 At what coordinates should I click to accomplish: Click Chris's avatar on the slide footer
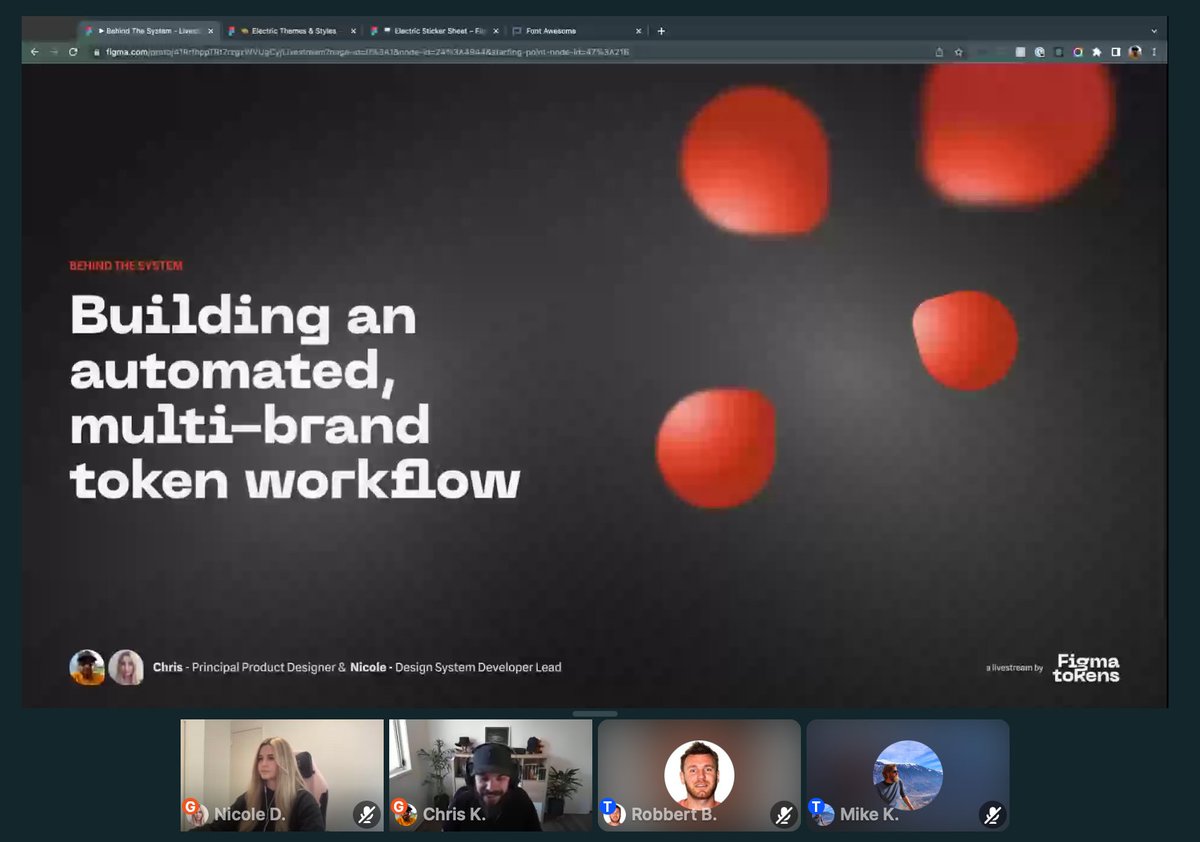pos(87,667)
